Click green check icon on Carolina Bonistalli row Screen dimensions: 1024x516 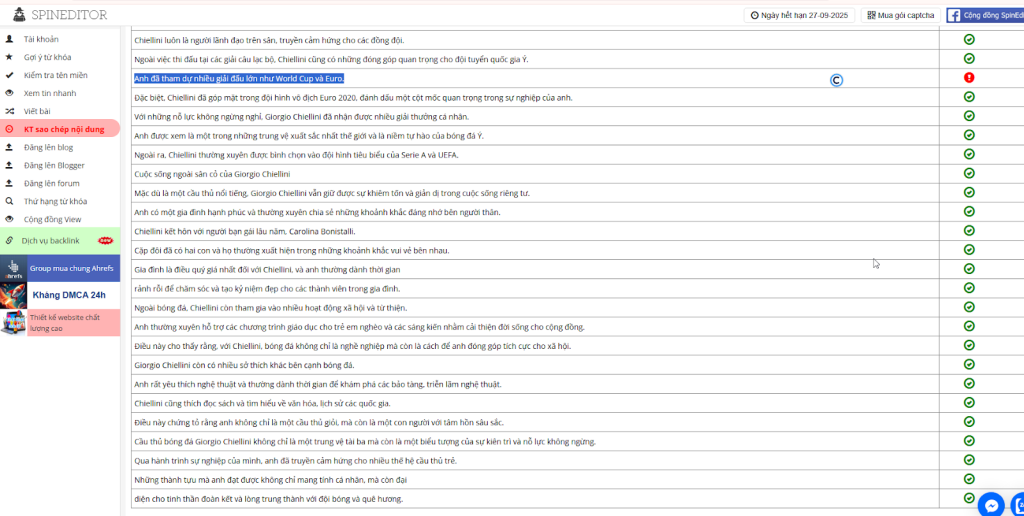tap(969, 231)
